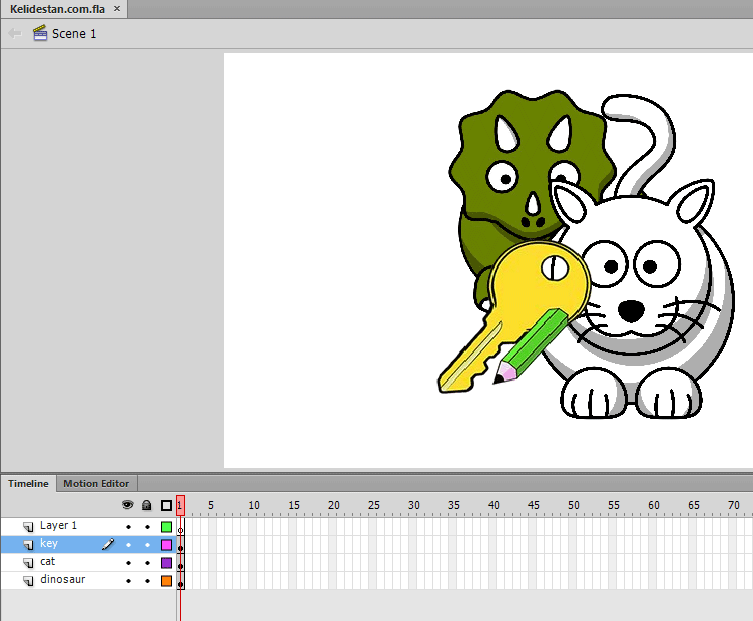This screenshot has width=753, height=621.
Task: Click frame 30 on the timeline ruler
Action: click(x=413, y=505)
